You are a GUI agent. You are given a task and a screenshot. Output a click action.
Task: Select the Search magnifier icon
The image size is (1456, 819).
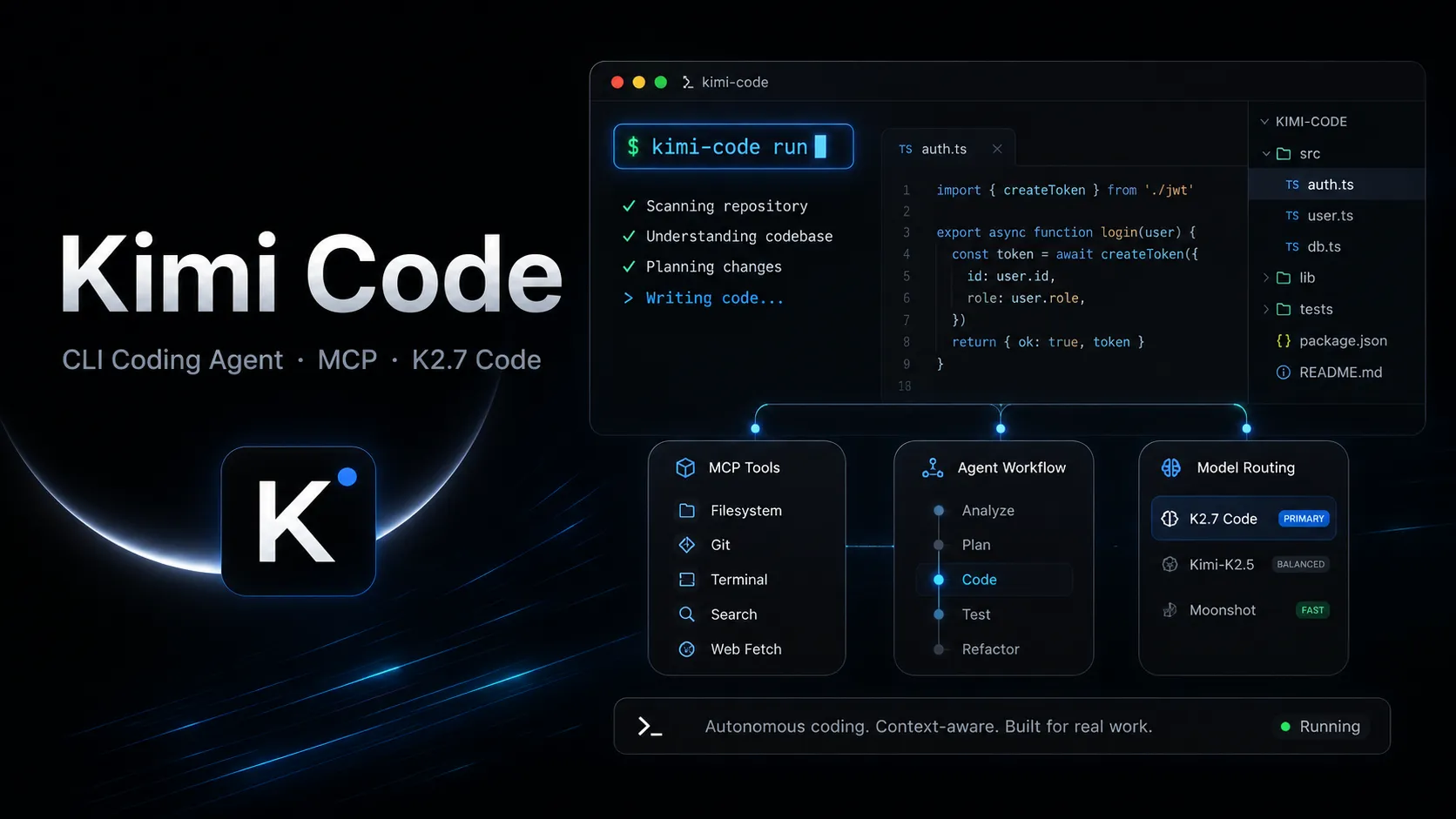point(687,614)
